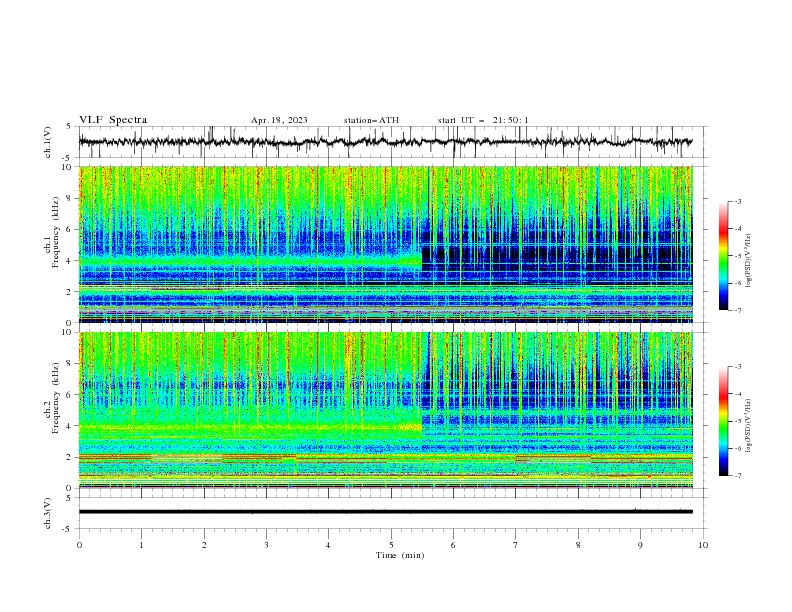Click the ch.2 colorbar "log(PSD)(V²/Hz)" label
This screenshot has width=792, height=612.
(749, 426)
